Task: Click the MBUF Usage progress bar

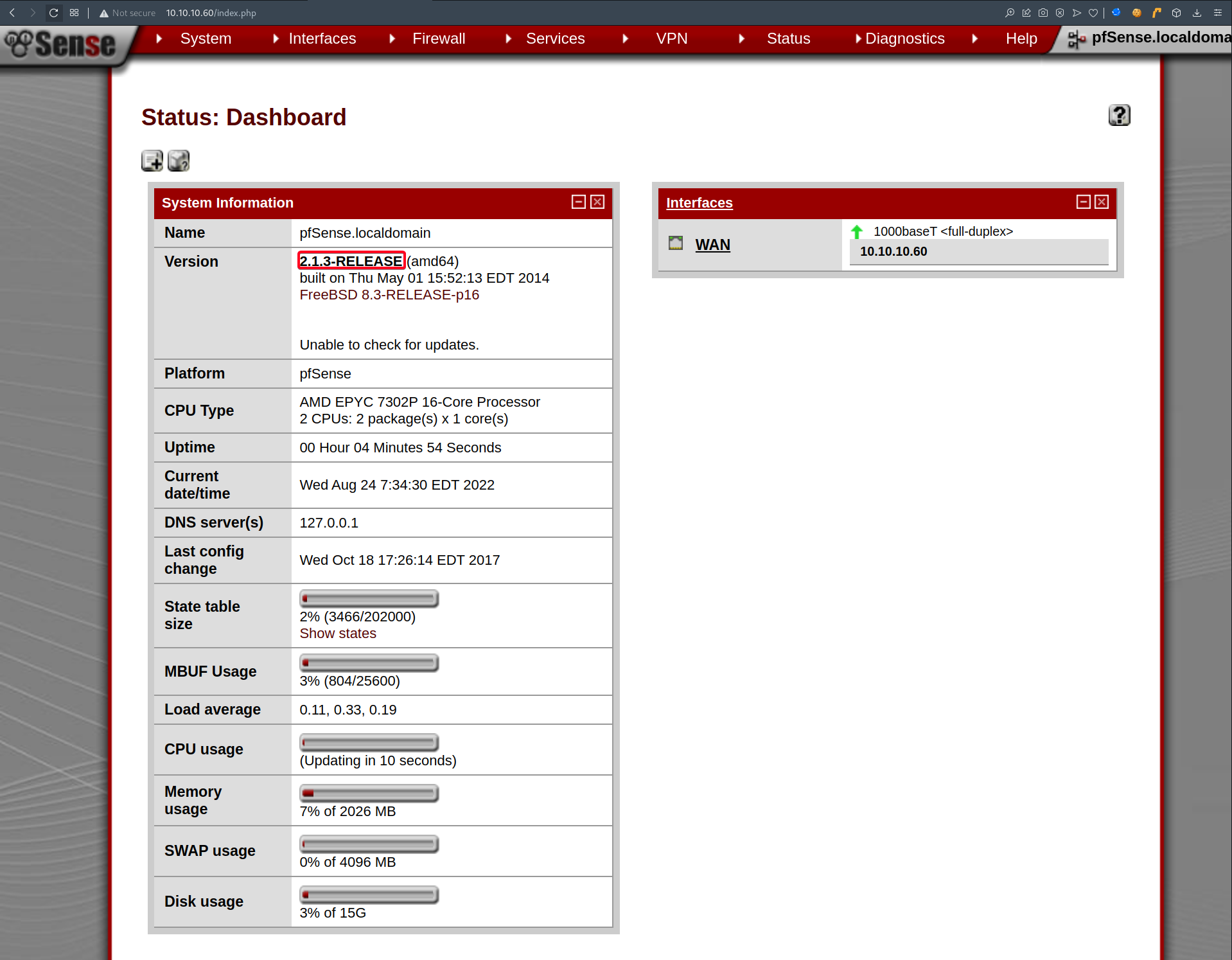Action: coord(369,663)
